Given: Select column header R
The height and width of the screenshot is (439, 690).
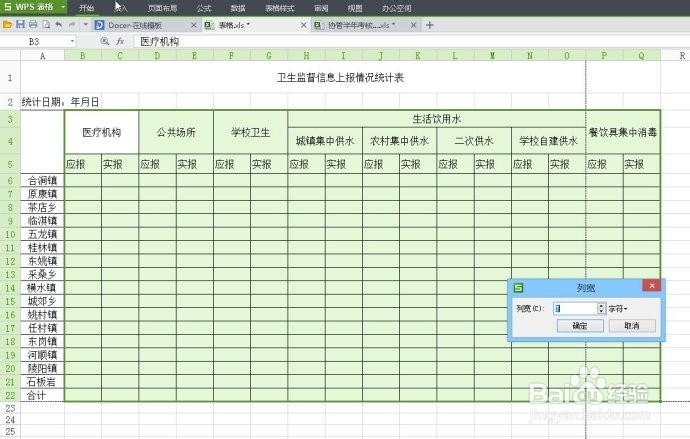Looking at the screenshot, I should (675, 55).
